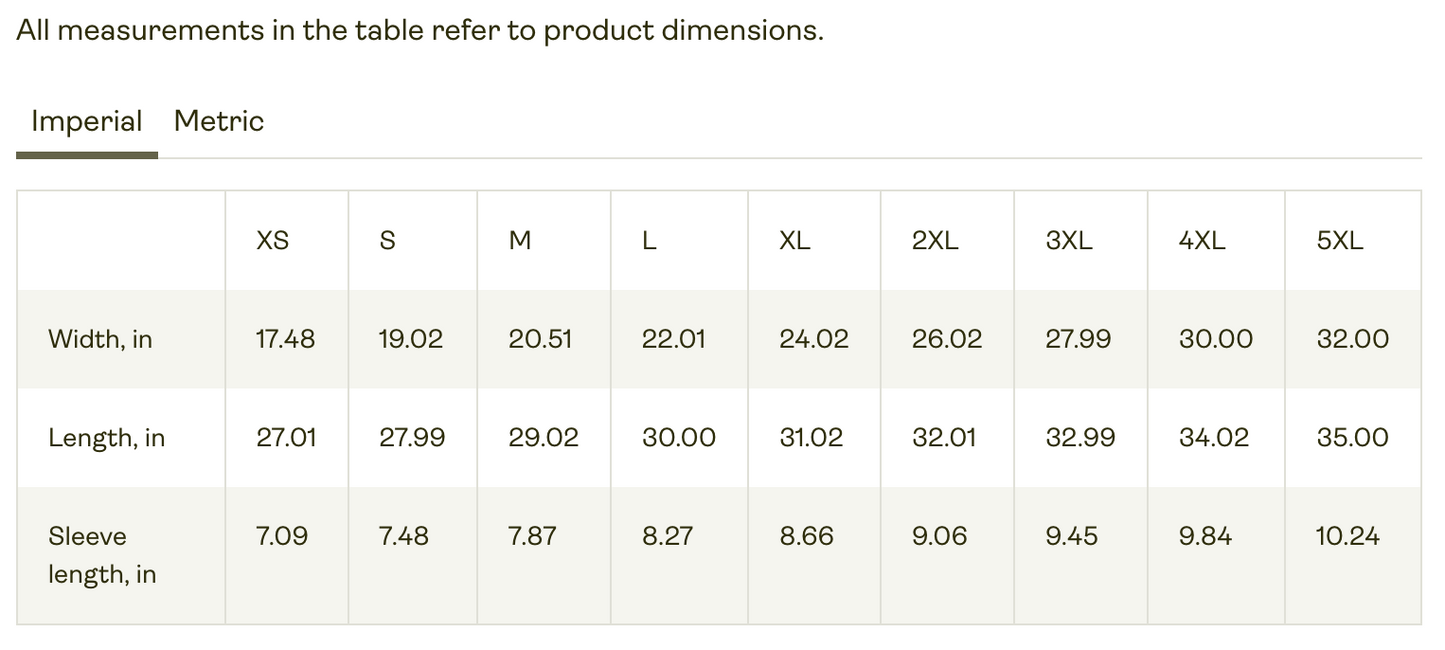This screenshot has width=1445, height=650.
Task: Click the 10.24 sleeve length value
Action: (x=1347, y=536)
